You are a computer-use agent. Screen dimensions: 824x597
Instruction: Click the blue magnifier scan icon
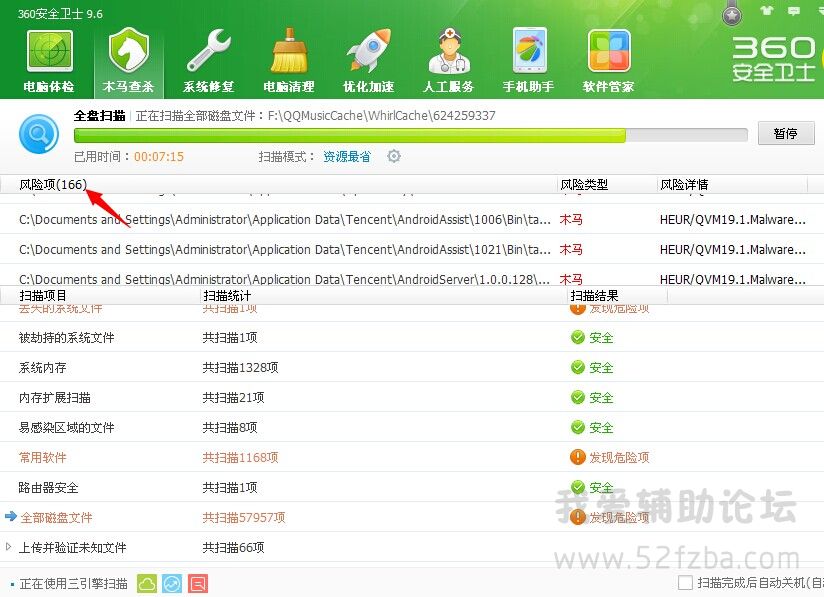[x=39, y=135]
